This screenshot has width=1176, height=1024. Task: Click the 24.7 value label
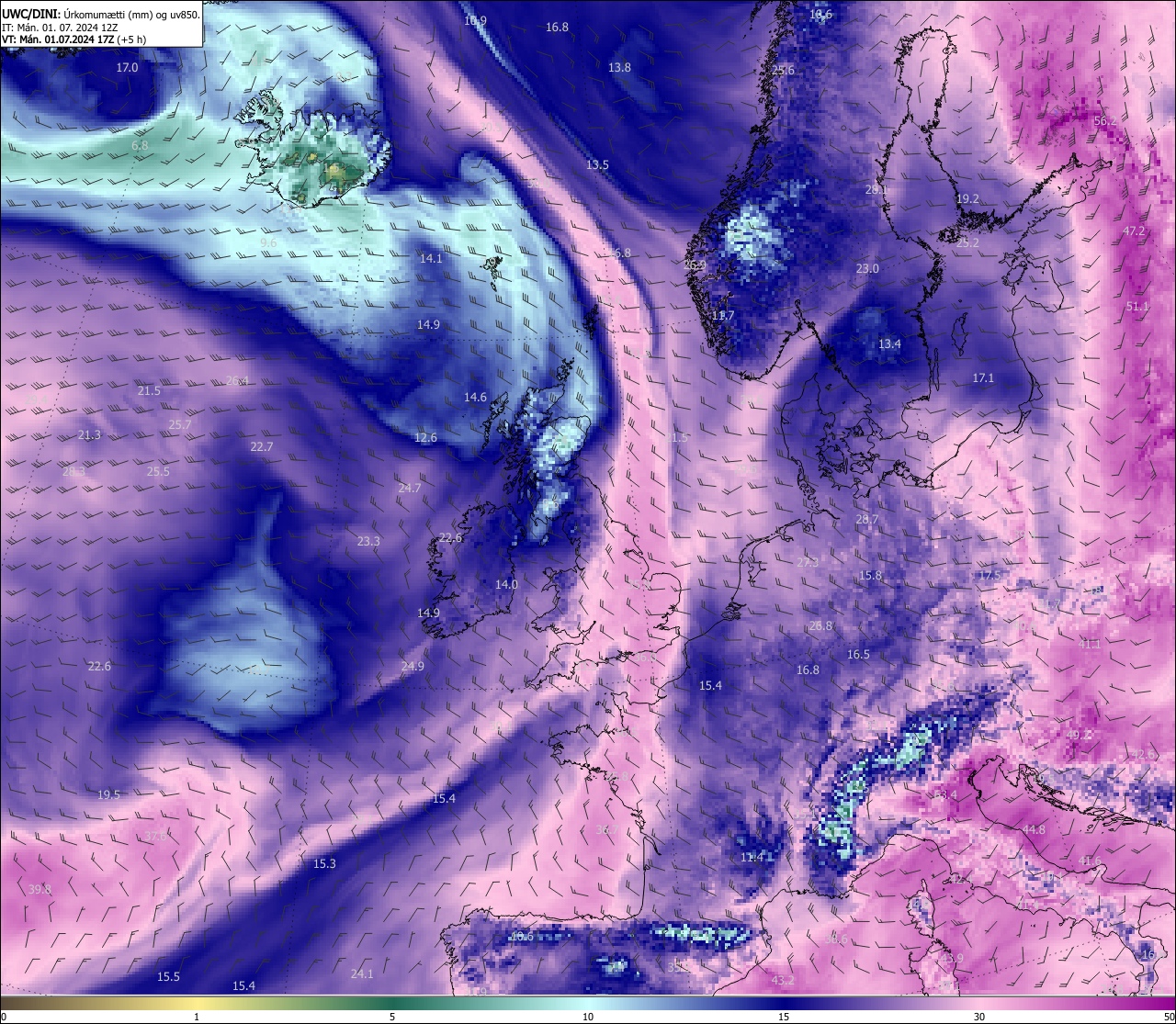tap(409, 489)
